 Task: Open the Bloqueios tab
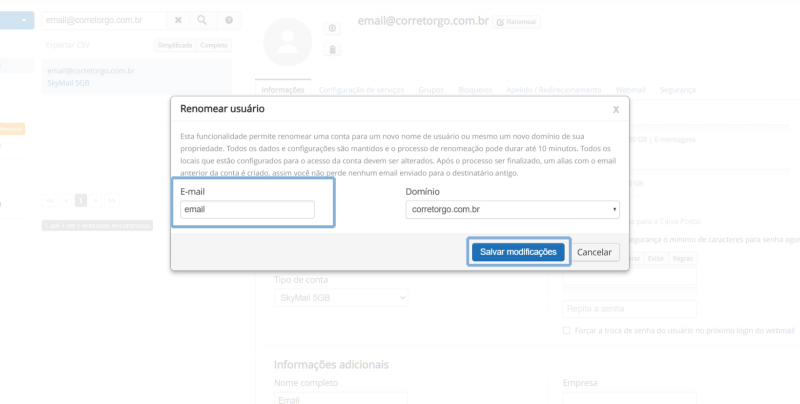tap(475, 90)
